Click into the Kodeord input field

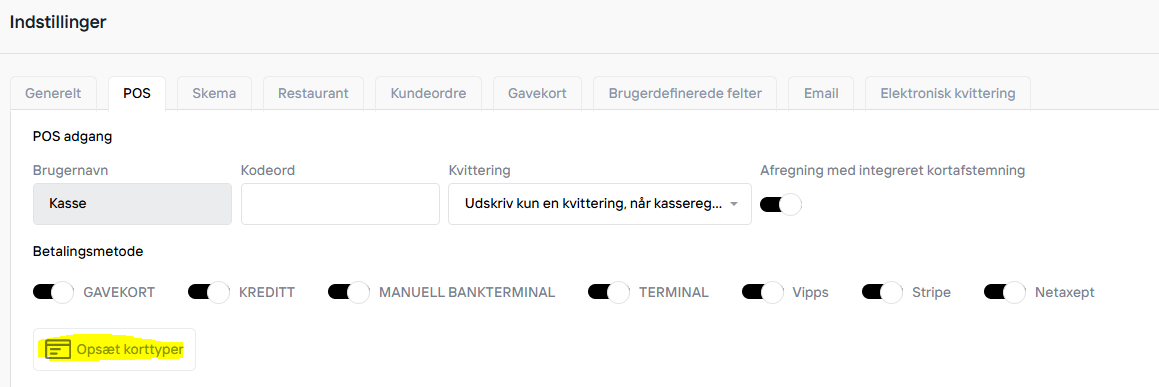click(340, 204)
